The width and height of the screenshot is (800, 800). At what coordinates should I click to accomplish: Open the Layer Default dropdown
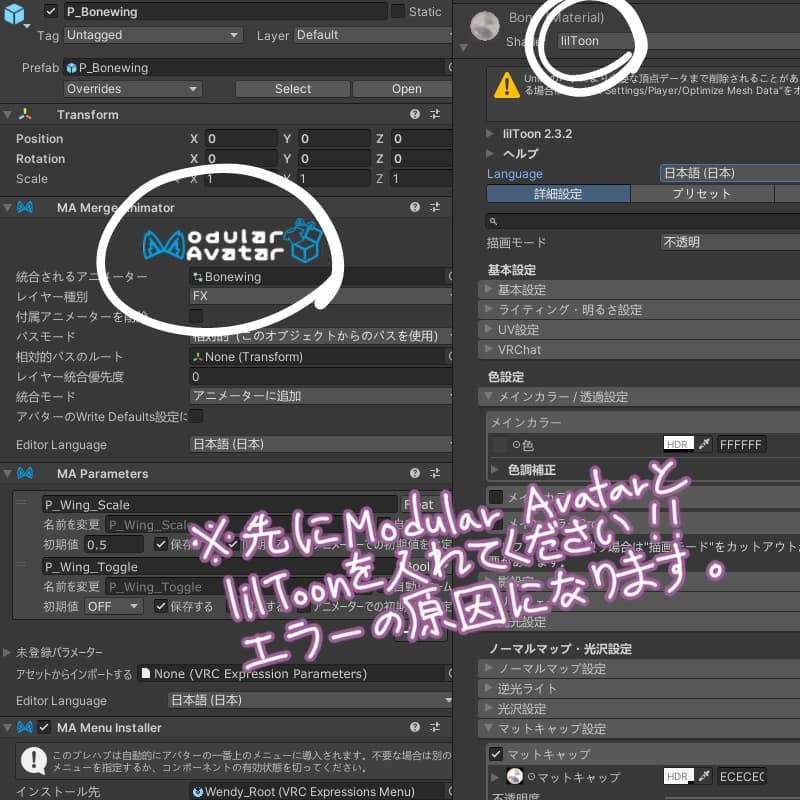(x=372, y=35)
